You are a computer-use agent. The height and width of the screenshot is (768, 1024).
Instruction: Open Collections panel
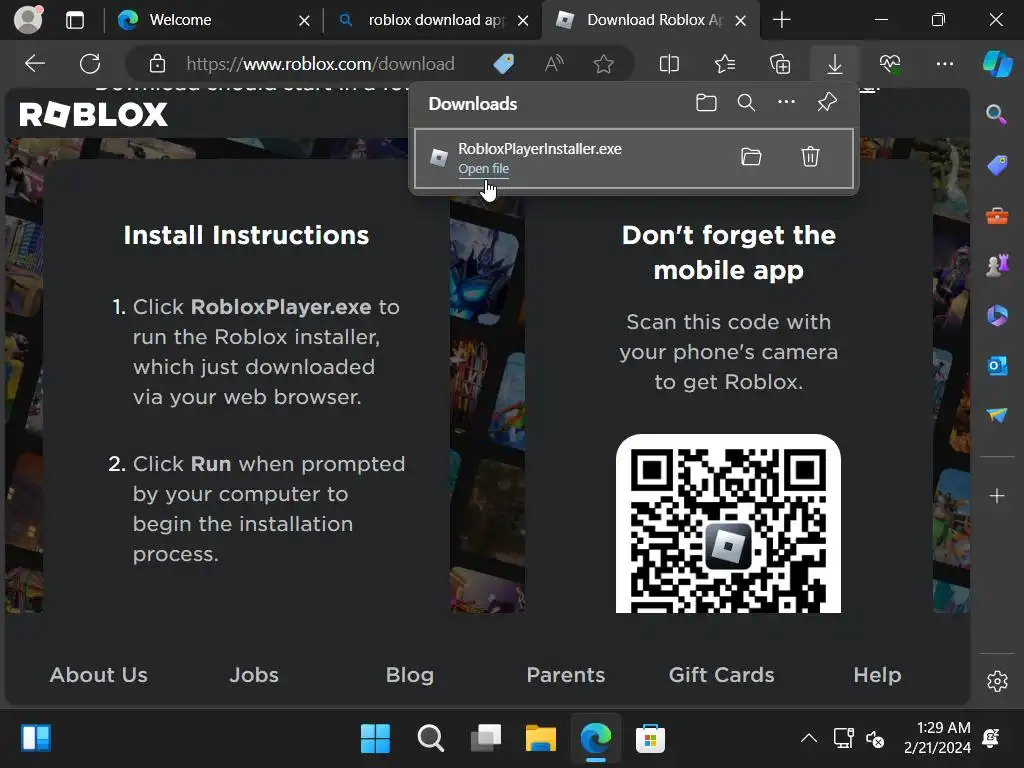[x=780, y=64]
